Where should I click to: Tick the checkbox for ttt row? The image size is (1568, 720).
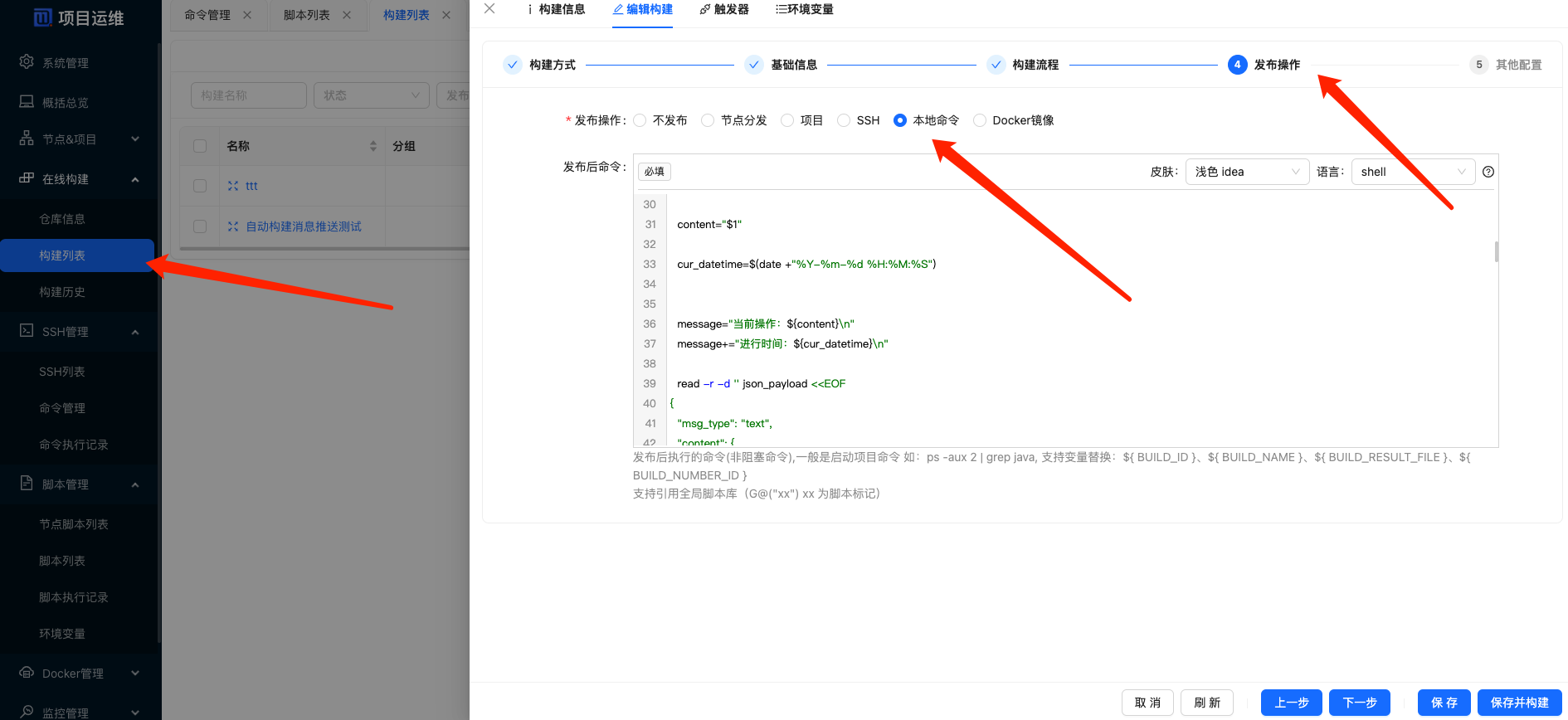pos(200,186)
